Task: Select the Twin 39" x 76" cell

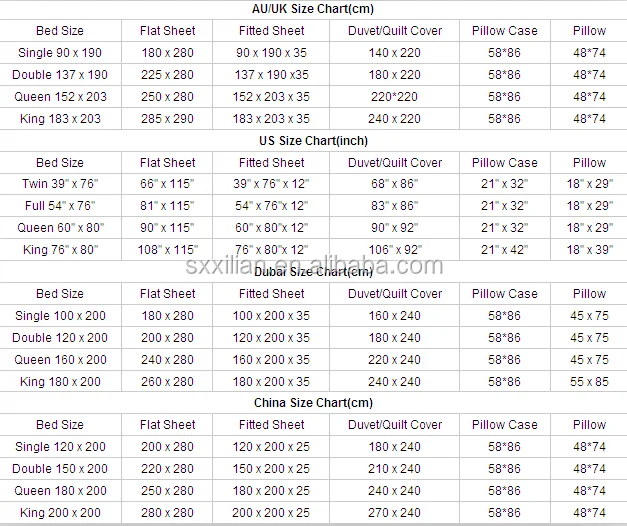Action: (x=60, y=184)
